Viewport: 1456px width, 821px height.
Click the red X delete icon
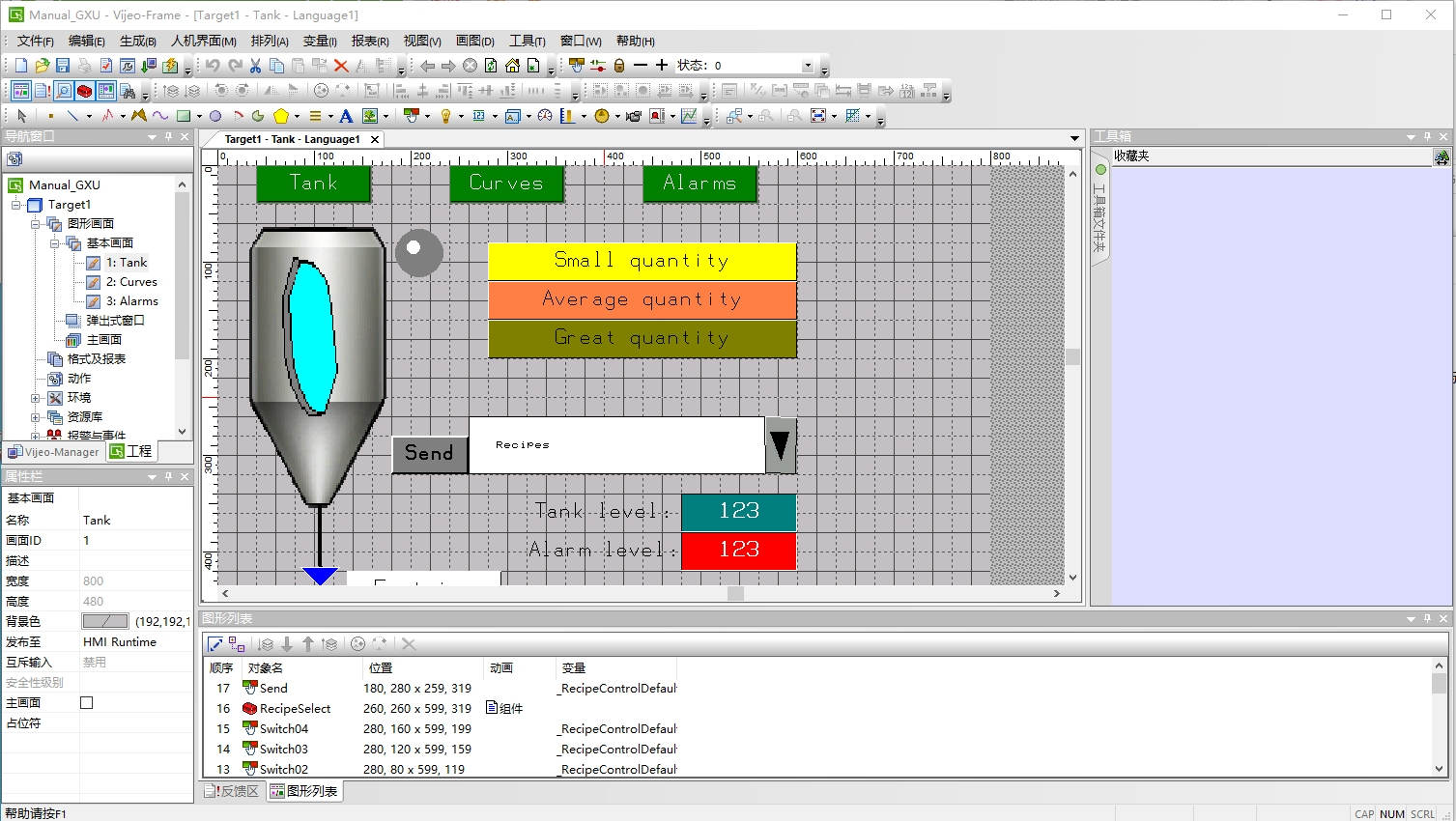tap(341, 66)
